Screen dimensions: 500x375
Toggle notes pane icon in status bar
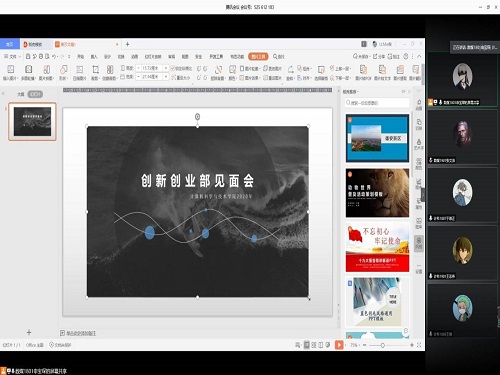point(298,345)
